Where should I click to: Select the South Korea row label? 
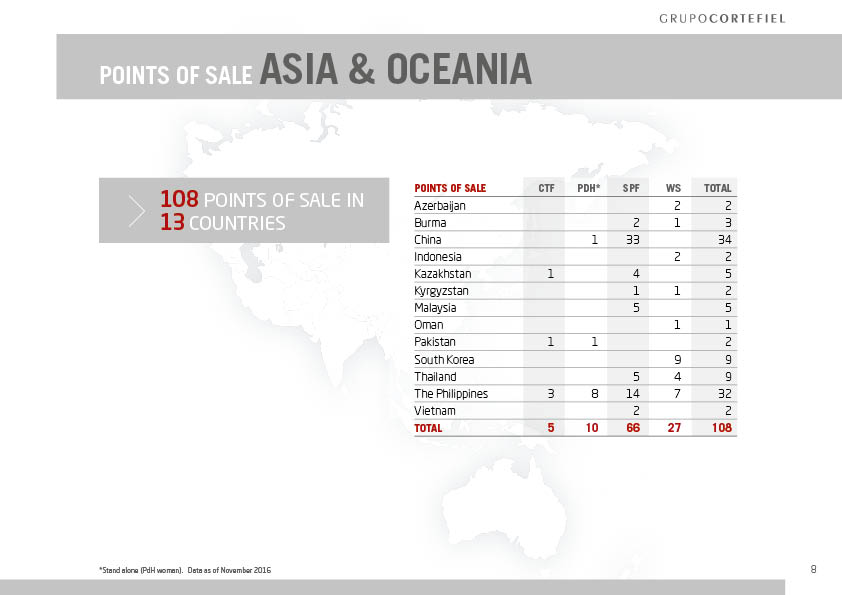444,360
